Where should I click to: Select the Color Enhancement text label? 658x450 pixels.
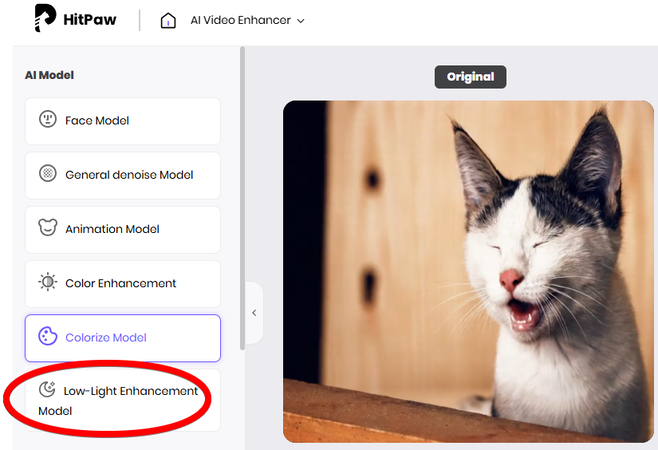point(121,283)
